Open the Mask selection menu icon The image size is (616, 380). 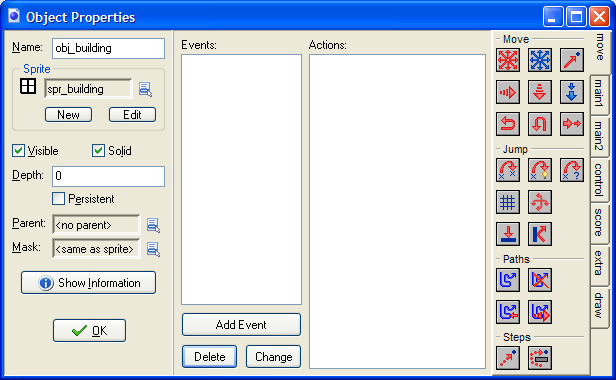(x=153, y=249)
